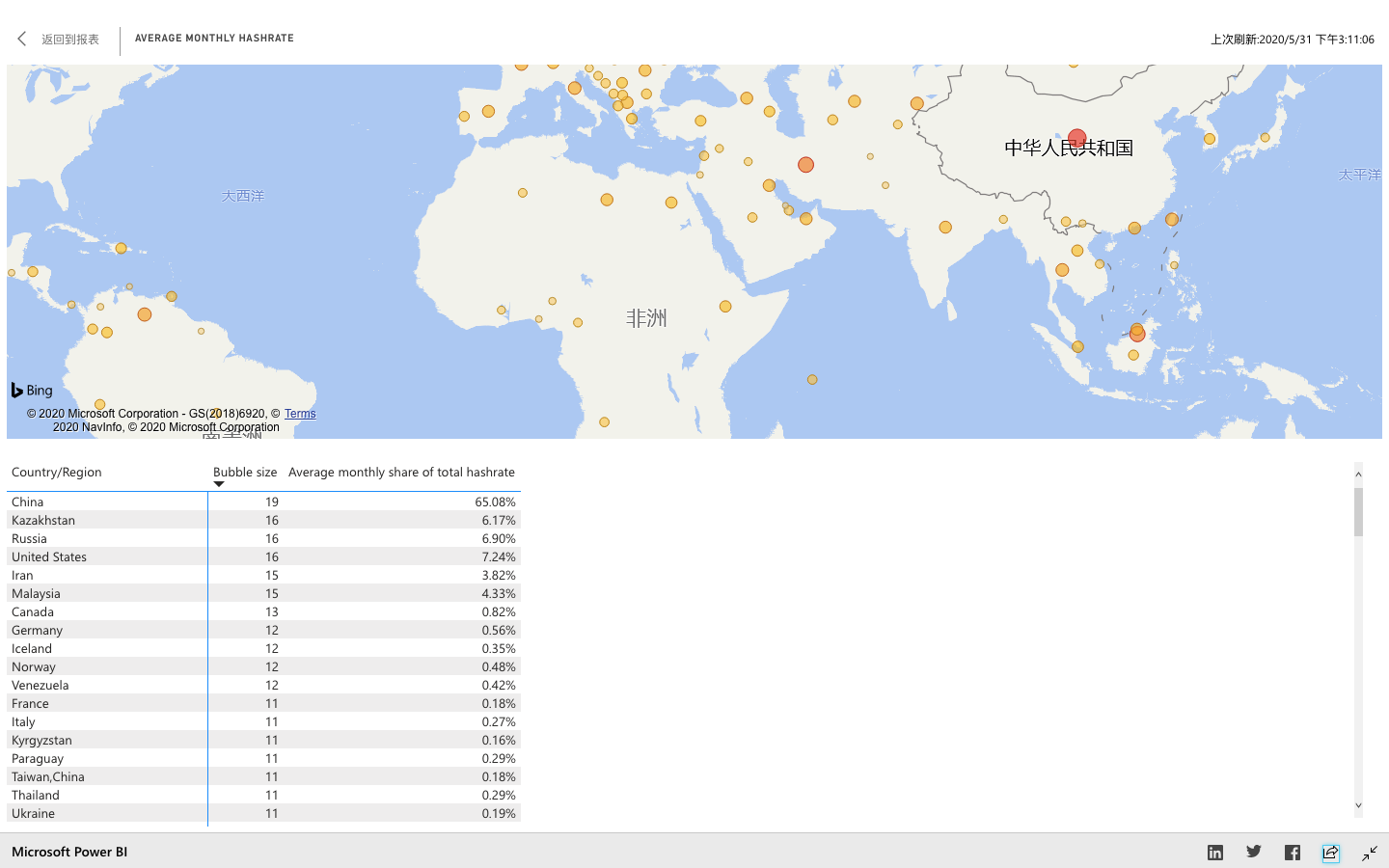Select the orange Iran bubble on the map
Image resolution: width=1389 pixels, height=868 pixels.
tap(805, 165)
